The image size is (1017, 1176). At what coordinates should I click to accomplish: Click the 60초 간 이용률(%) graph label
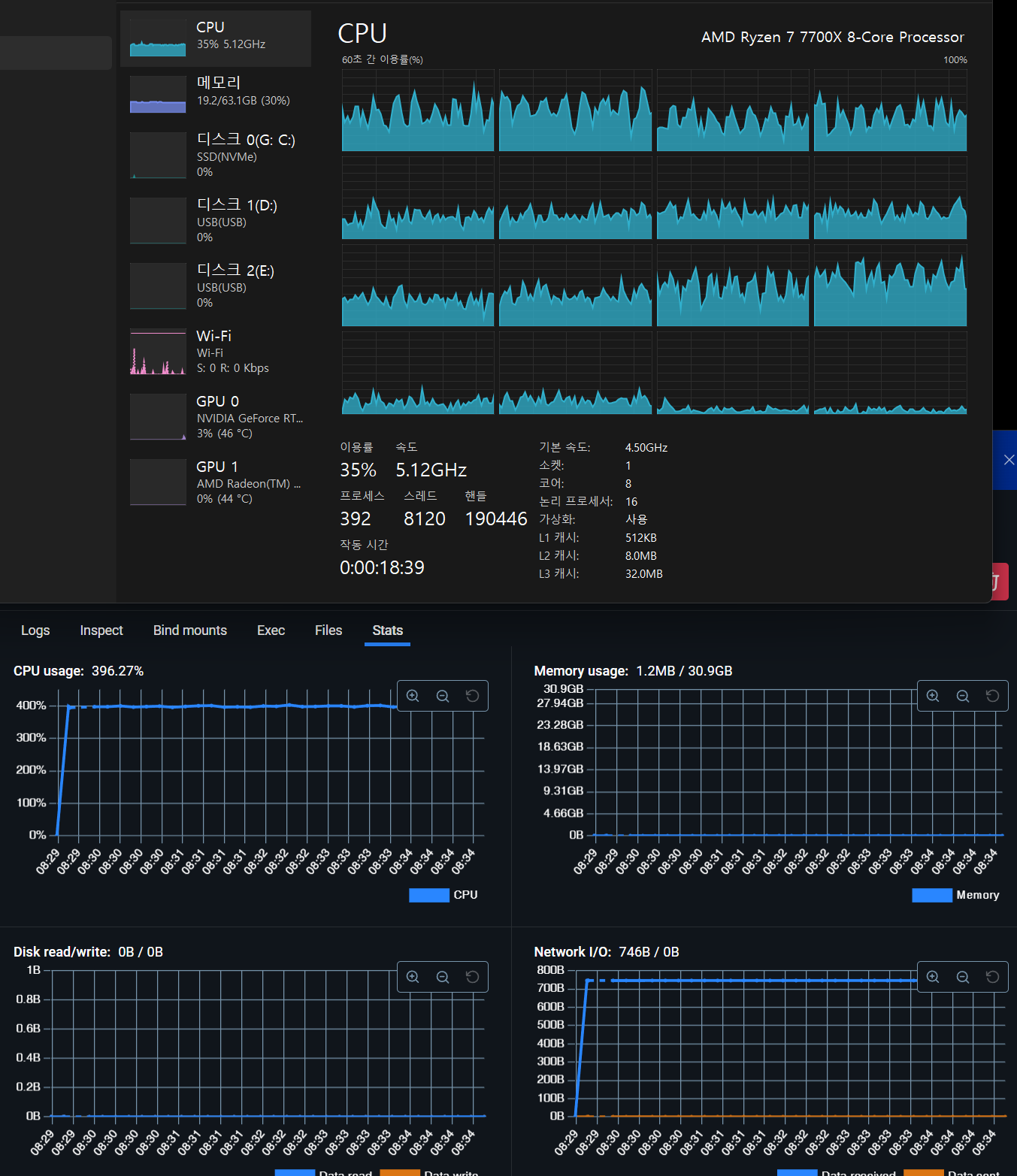(383, 59)
